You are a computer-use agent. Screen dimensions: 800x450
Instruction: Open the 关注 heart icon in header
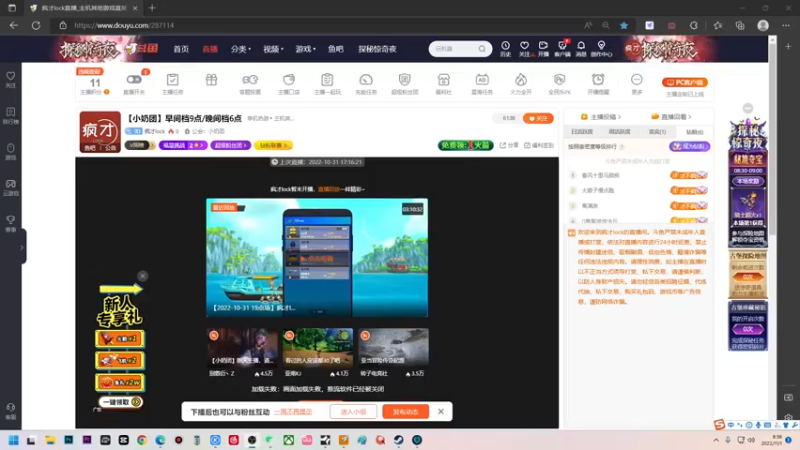coord(524,46)
